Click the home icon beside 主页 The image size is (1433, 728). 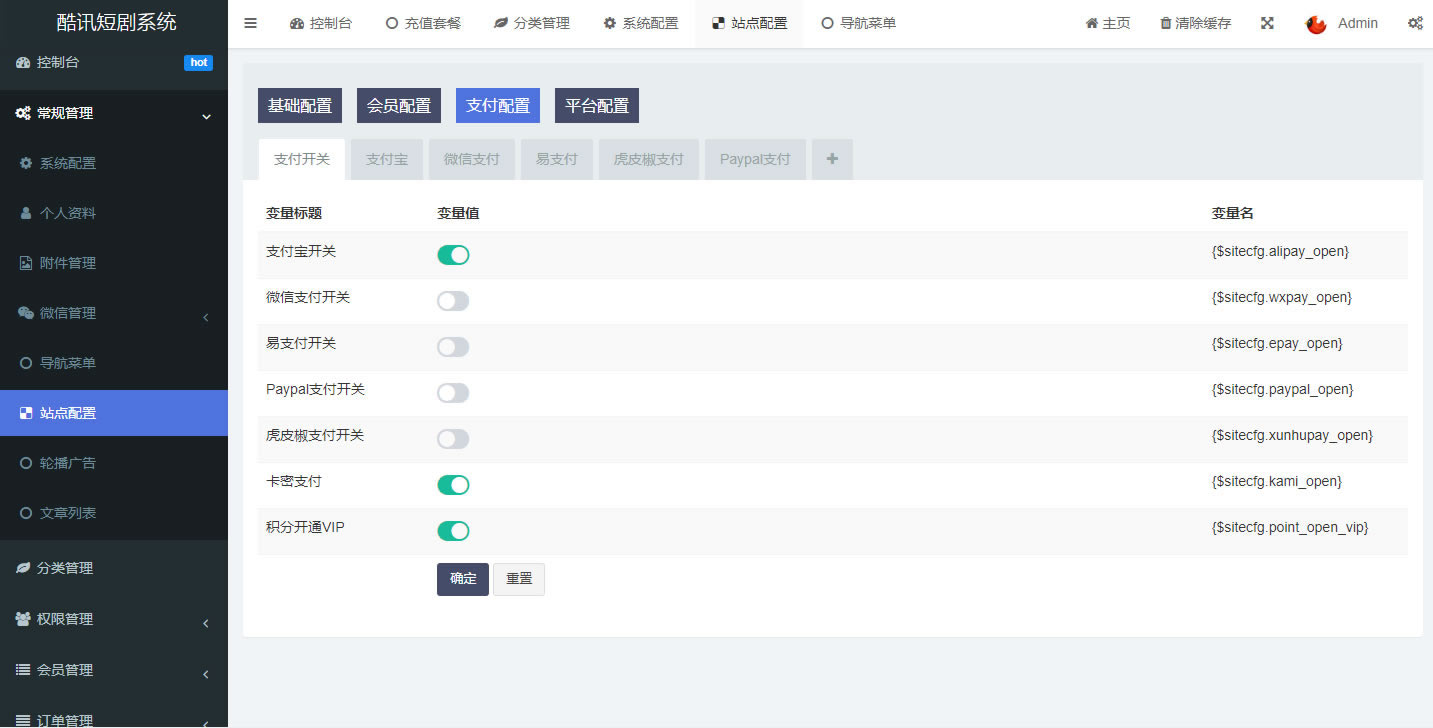pos(1092,23)
